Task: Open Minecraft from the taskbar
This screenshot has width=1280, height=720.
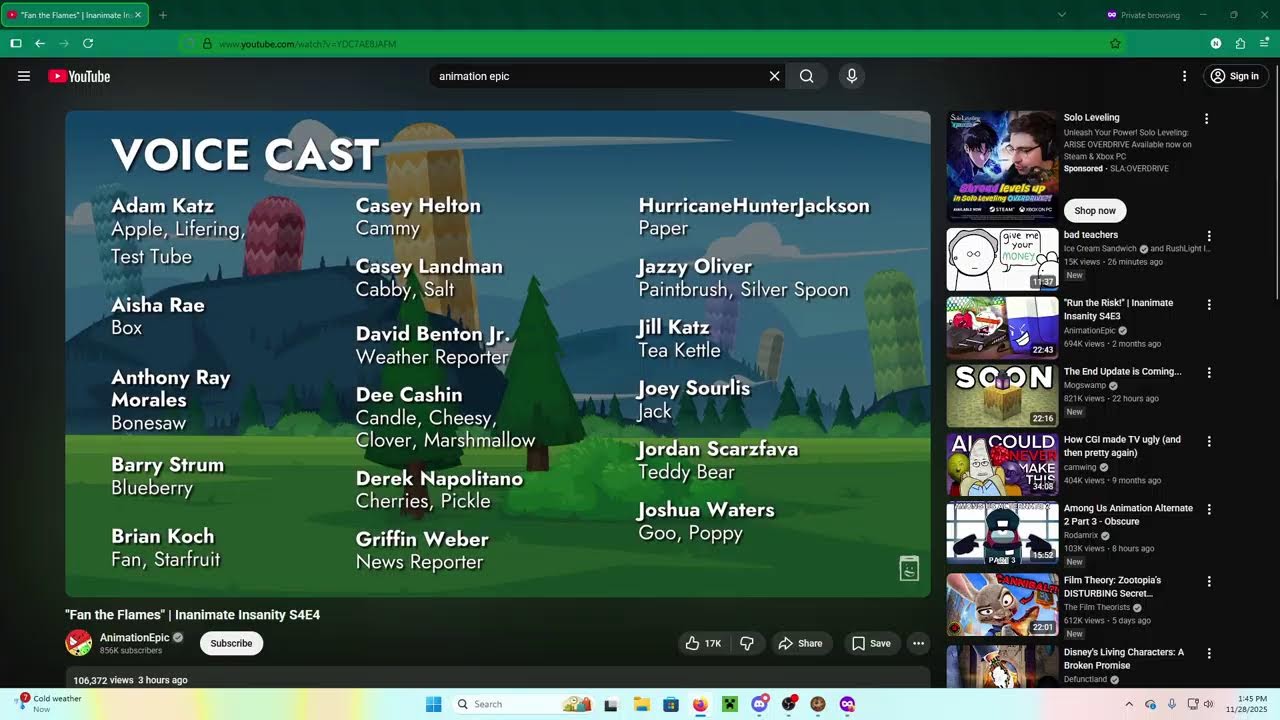Action: (730, 704)
